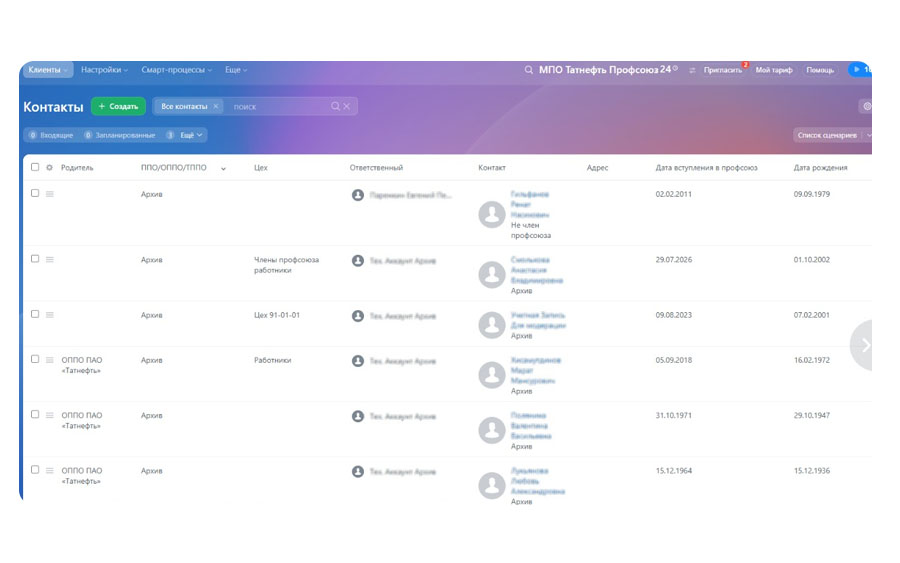Sort by ППО/ОППО/ТППО column arrow
The width and height of the screenshot is (900, 563).
click(x=223, y=169)
